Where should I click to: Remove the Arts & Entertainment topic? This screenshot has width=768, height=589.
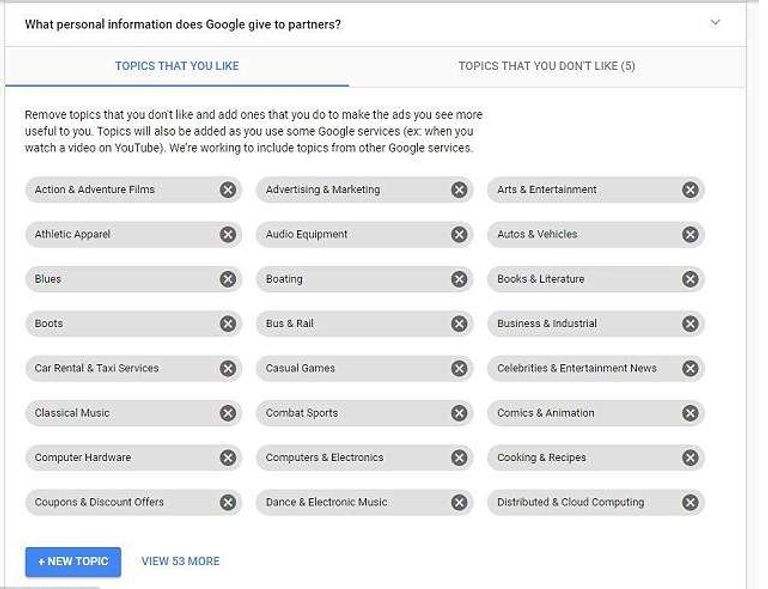tap(690, 190)
